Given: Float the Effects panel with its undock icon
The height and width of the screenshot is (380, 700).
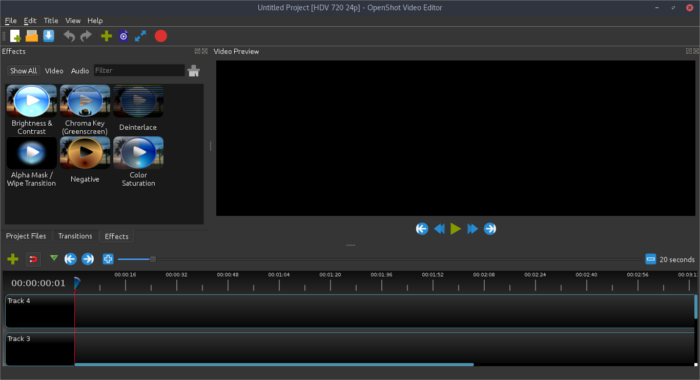Looking at the screenshot, I should coord(197,51).
